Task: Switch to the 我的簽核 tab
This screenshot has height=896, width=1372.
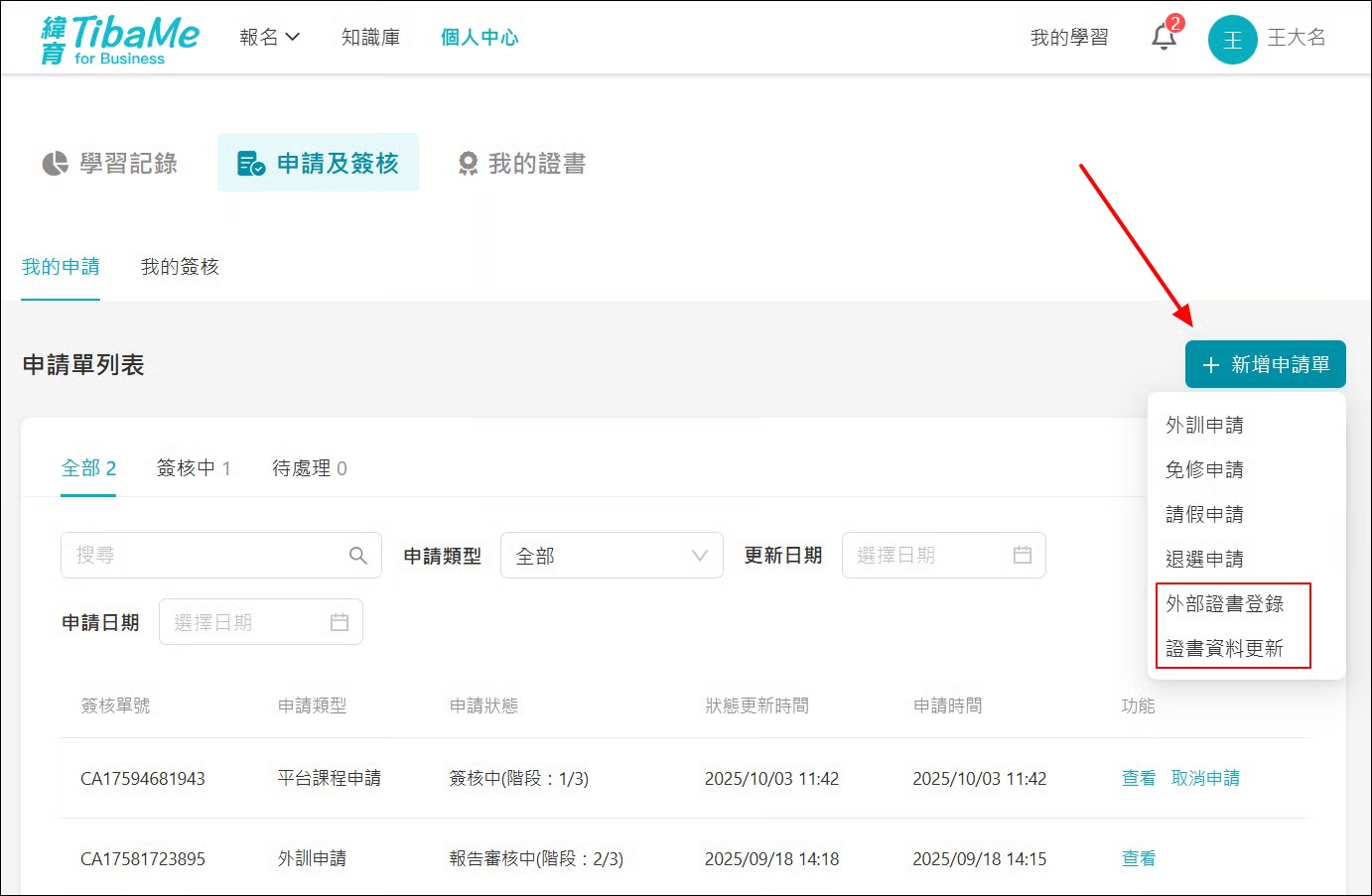Action: point(180,267)
